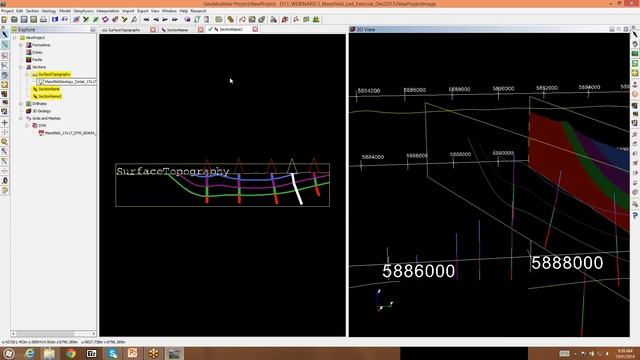
Task: Collapse the Sections tree node
Action: click(x=20, y=67)
